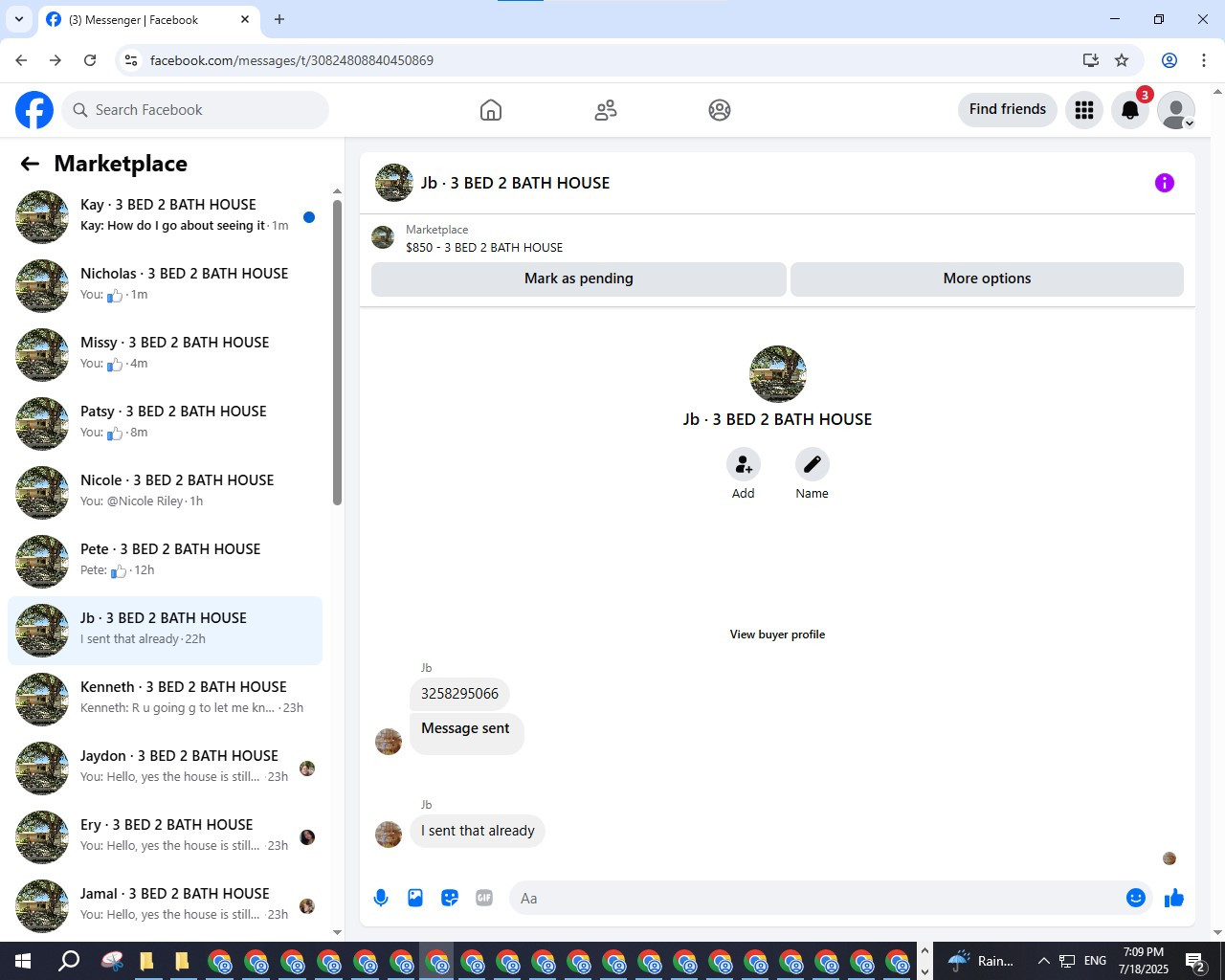This screenshot has height=980, width=1225.
Task: Open the Facebook menu grid icon
Action: pyautogui.click(x=1084, y=110)
